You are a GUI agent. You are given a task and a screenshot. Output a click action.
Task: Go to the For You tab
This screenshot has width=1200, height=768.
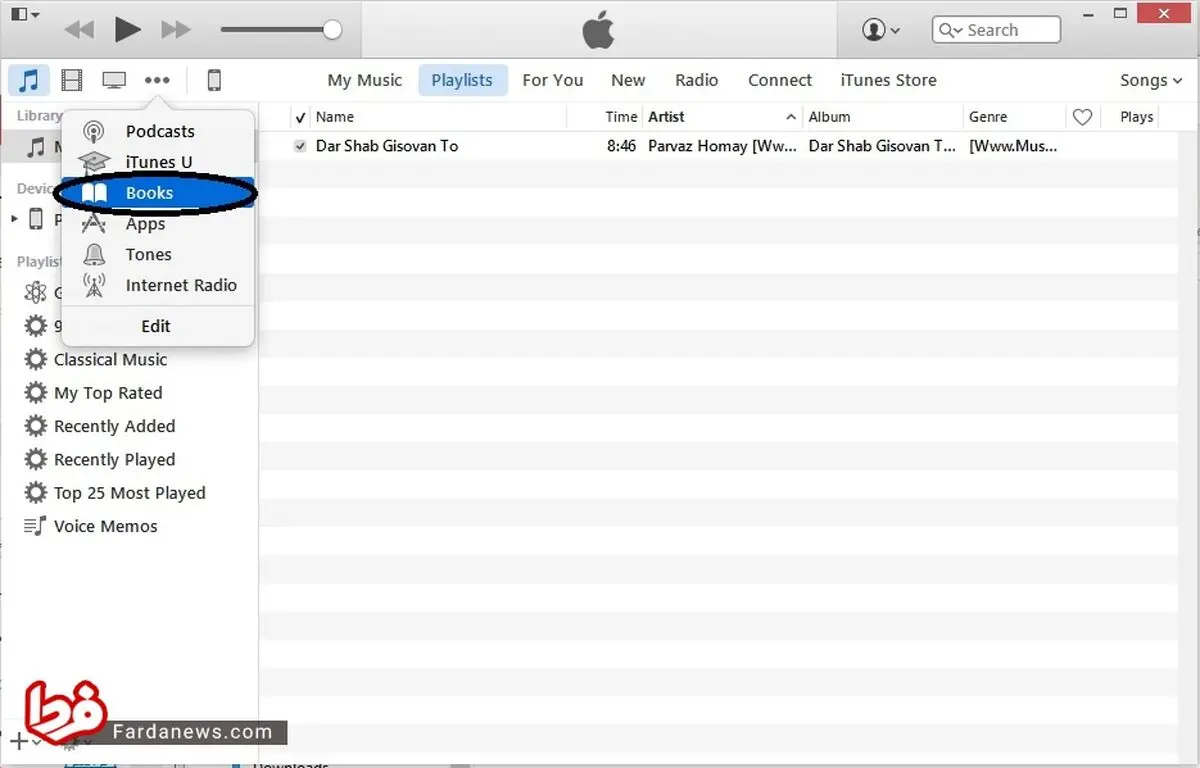coord(553,80)
